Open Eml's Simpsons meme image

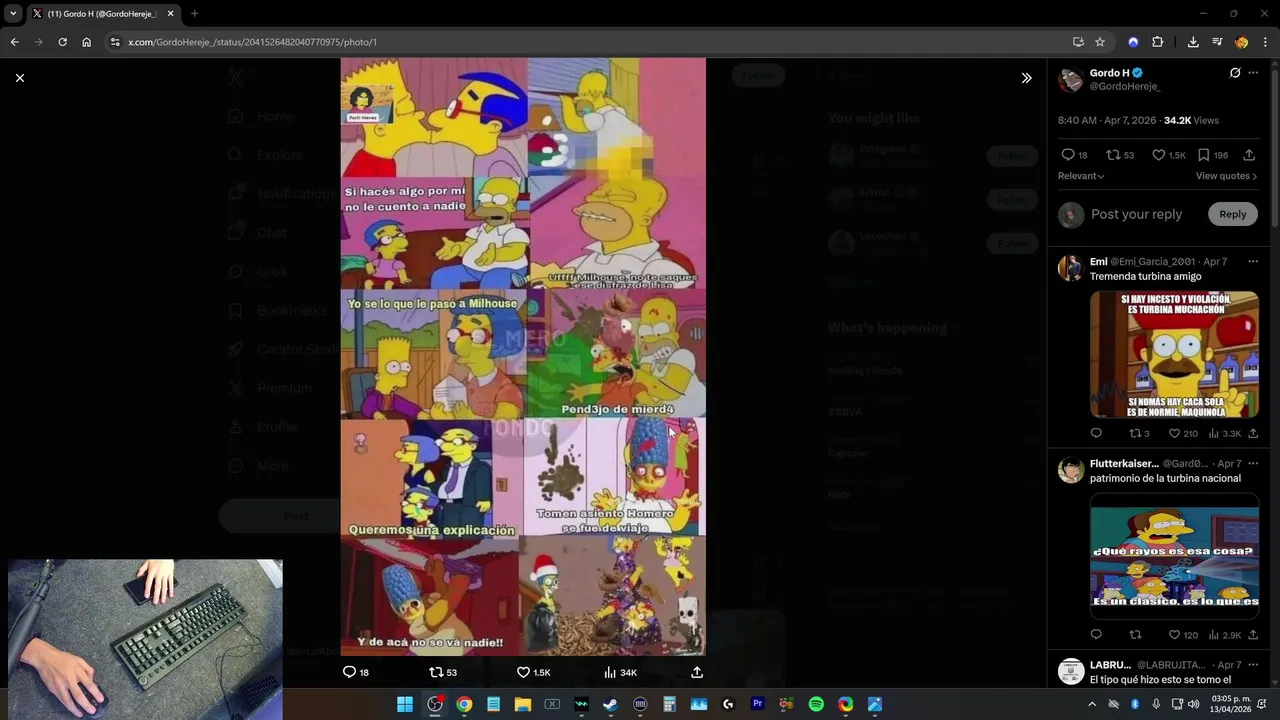click(x=1174, y=354)
